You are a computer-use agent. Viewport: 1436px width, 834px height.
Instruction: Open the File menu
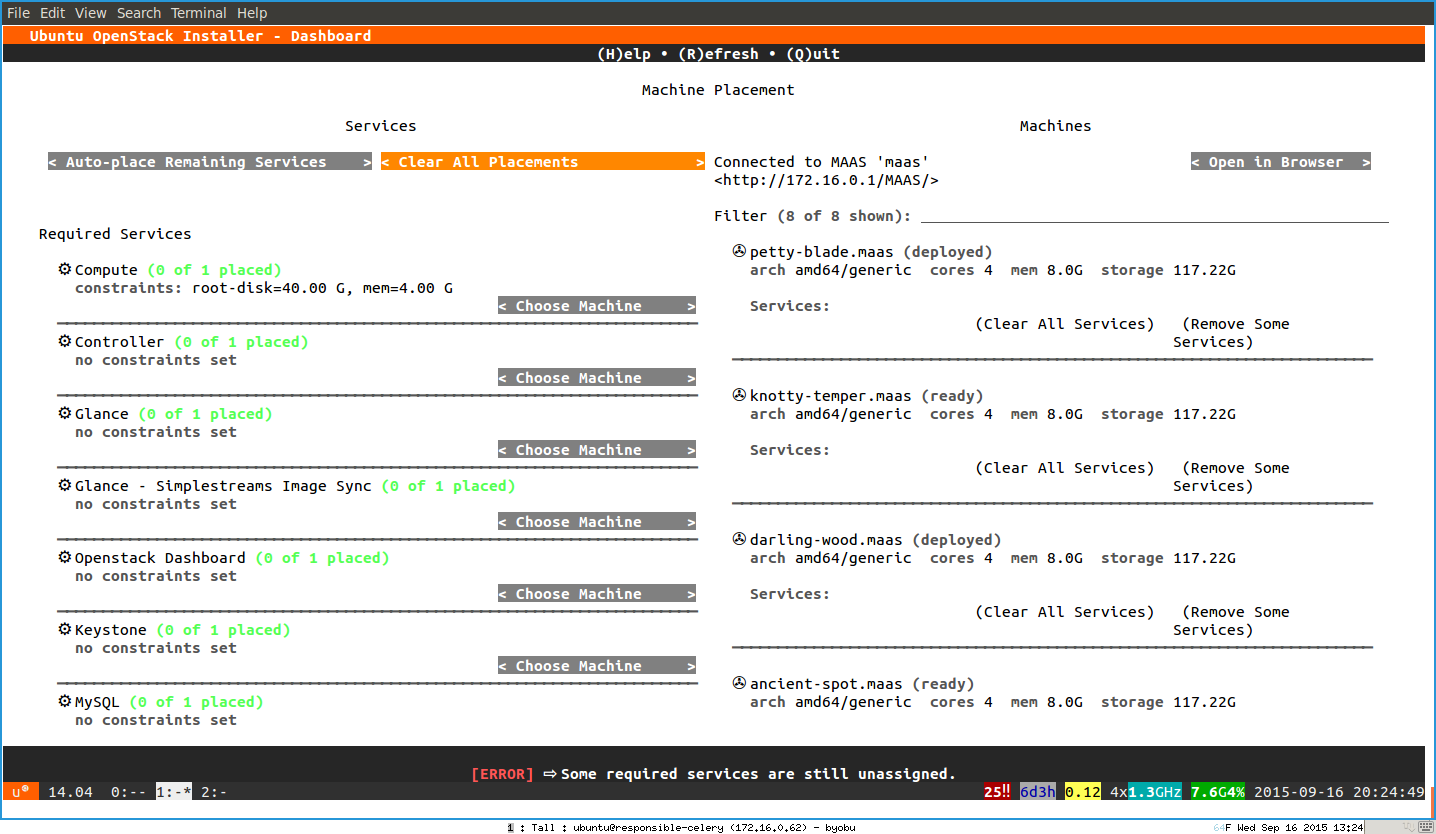coord(18,13)
